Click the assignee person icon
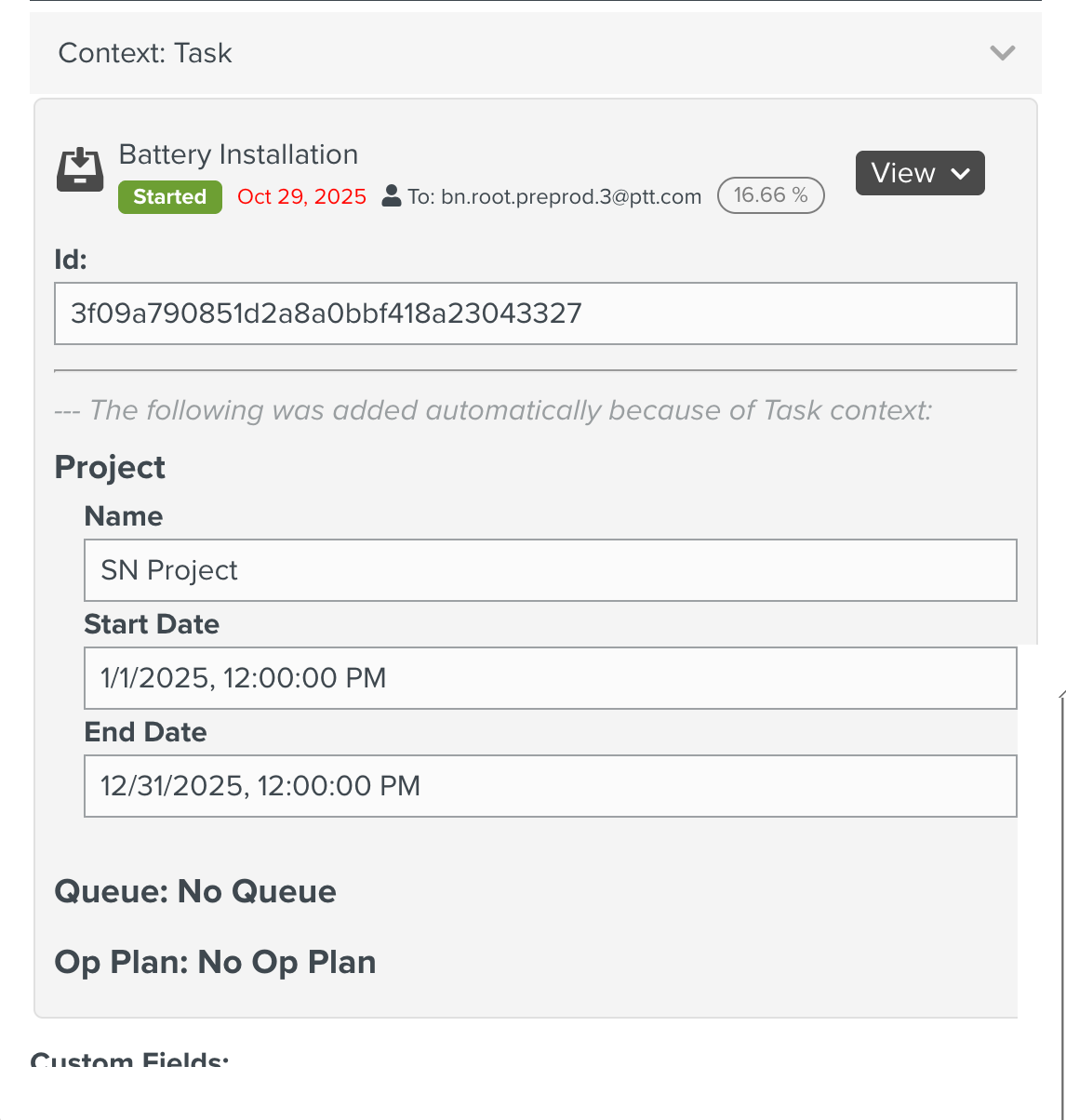 click(x=392, y=196)
